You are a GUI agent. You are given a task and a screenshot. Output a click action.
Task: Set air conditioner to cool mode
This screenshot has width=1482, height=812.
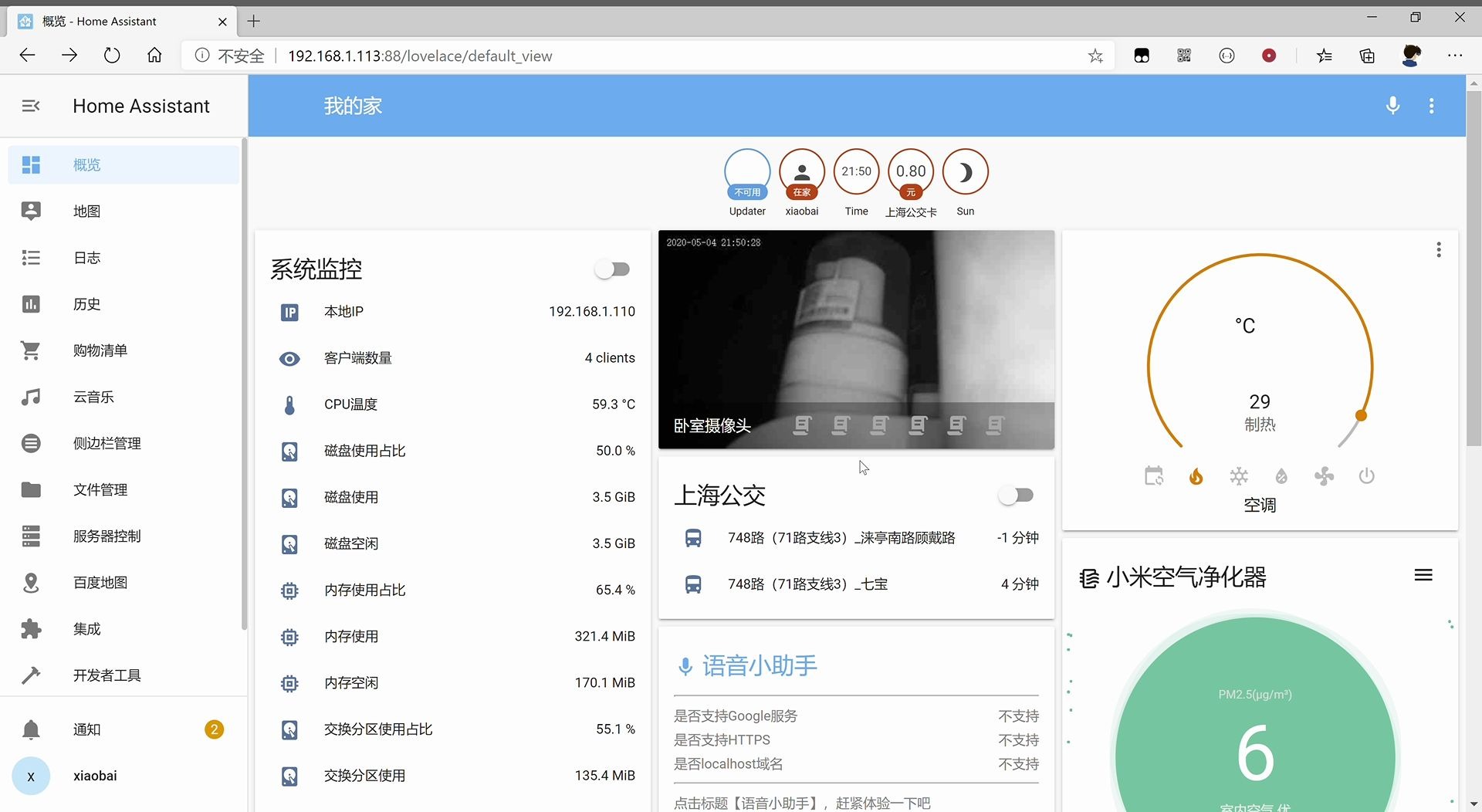point(1238,476)
